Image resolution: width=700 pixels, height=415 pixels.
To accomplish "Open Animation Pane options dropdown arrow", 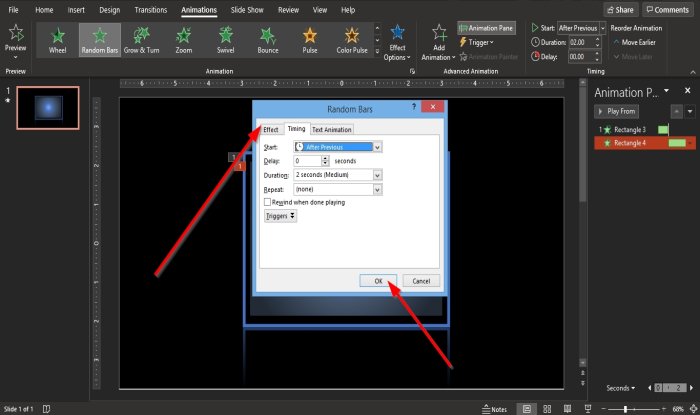I will pos(667,91).
